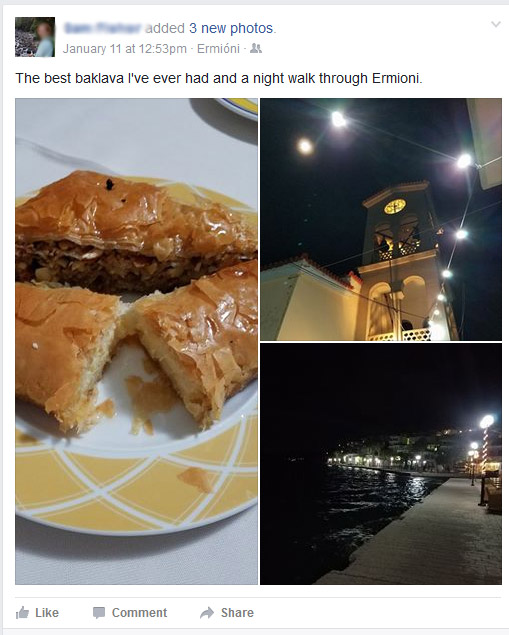Image resolution: width=509 pixels, height=635 pixels.
Task: Click the striped lamp post in waterfront photo
Action: point(485,450)
